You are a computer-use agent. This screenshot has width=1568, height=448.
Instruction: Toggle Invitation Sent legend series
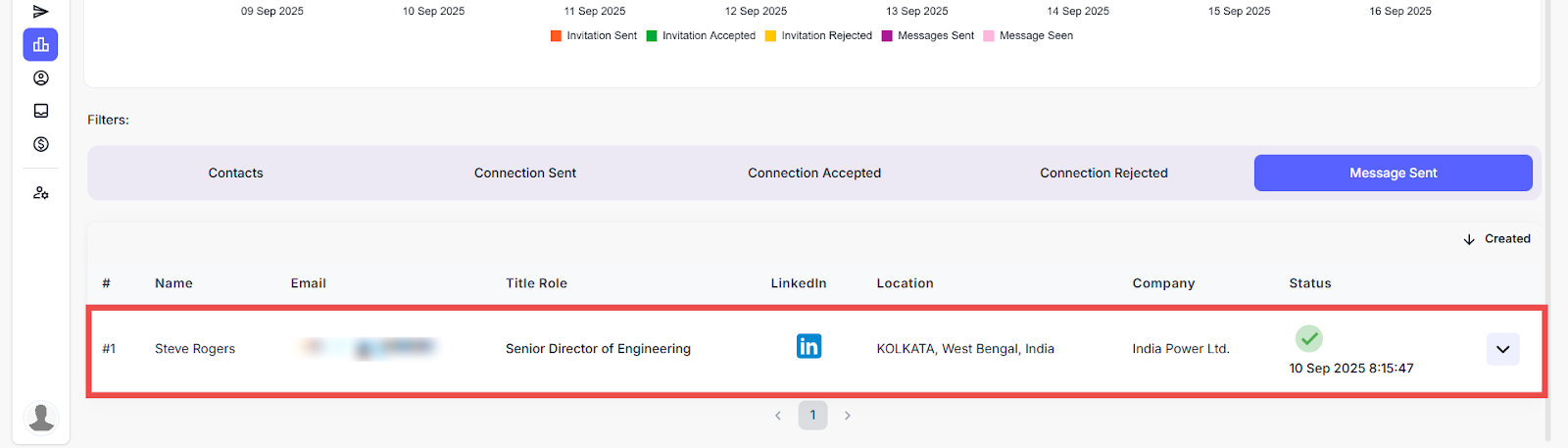(x=594, y=35)
